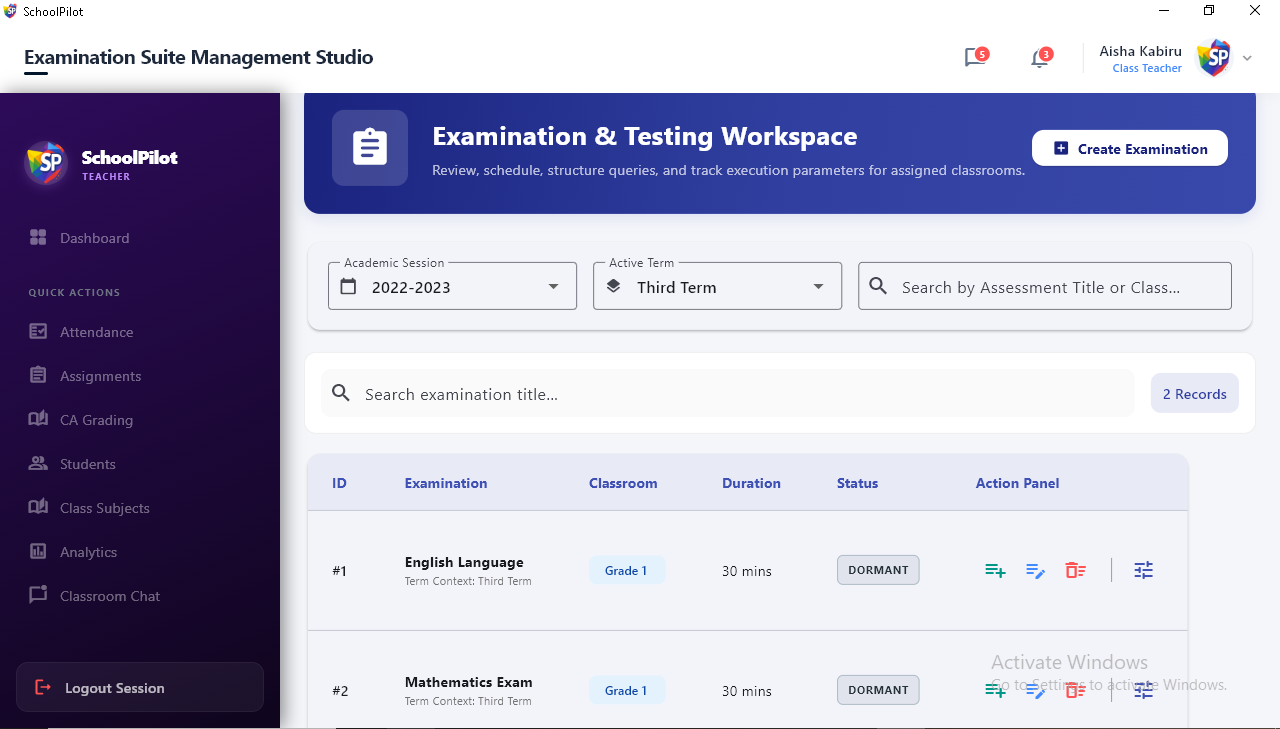Edit the English Language exam

tap(1035, 570)
